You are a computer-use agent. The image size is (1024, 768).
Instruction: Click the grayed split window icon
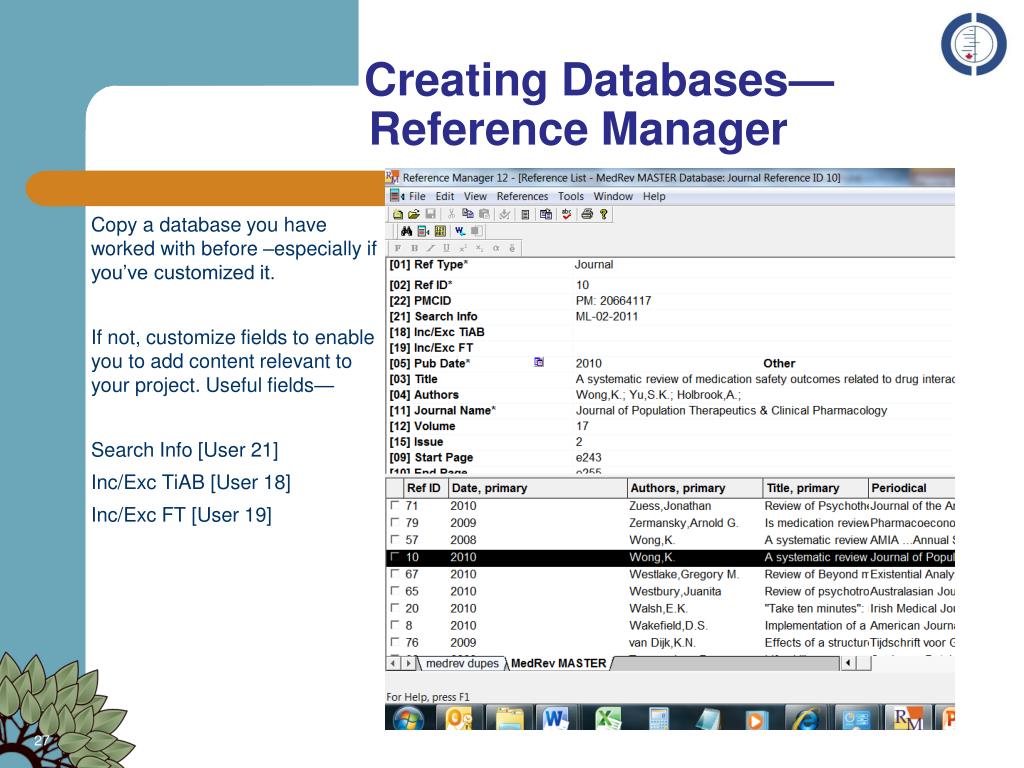(x=476, y=231)
